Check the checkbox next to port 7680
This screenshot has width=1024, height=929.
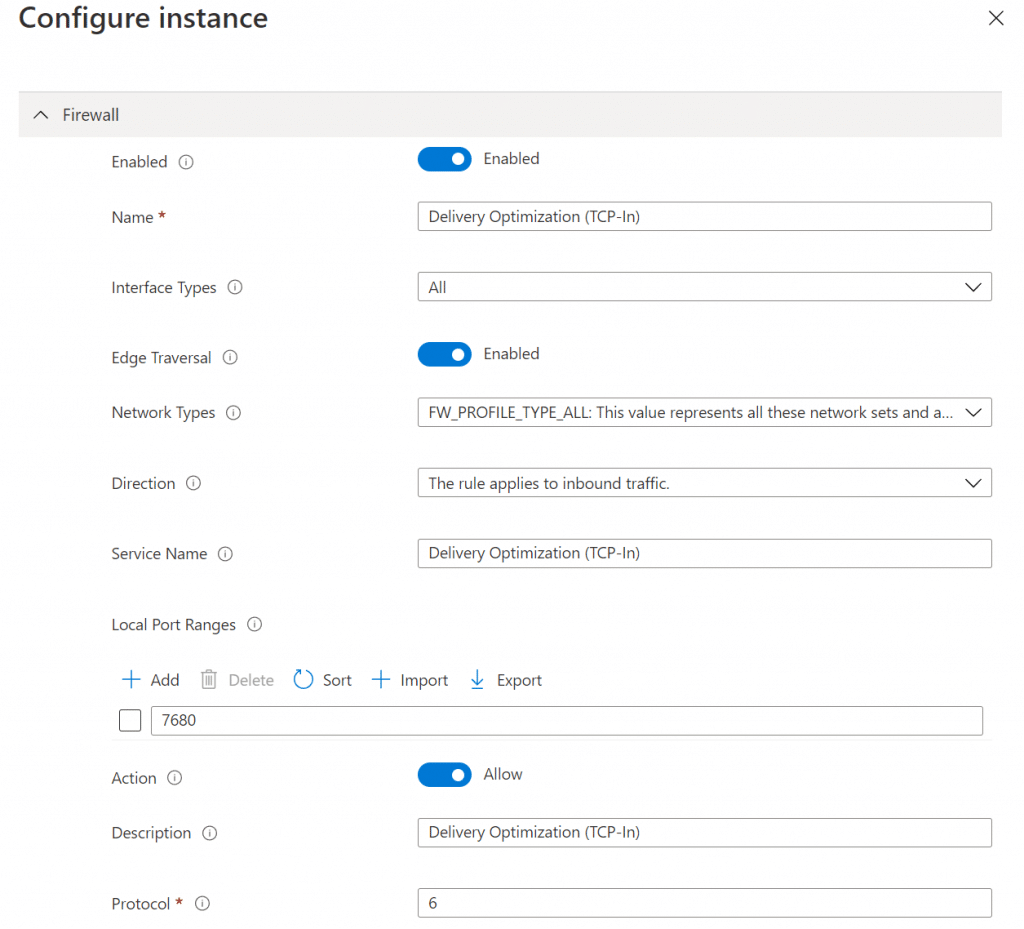129,720
